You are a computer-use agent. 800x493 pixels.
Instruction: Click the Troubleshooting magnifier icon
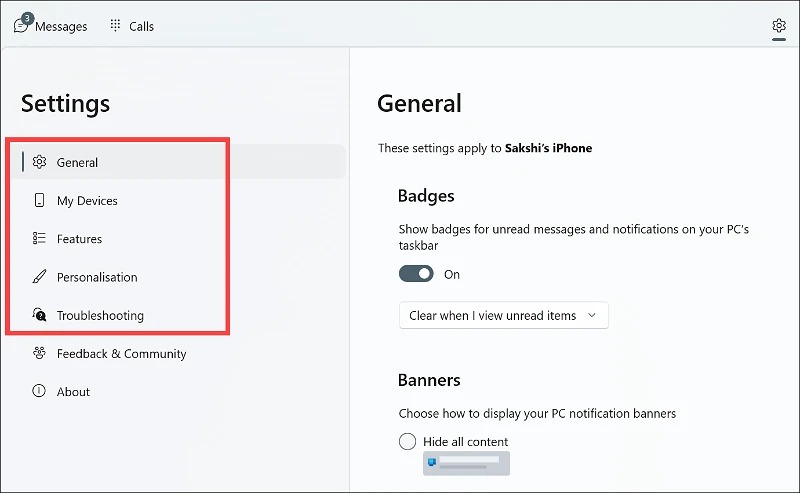pyautogui.click(x=39, y=315)
